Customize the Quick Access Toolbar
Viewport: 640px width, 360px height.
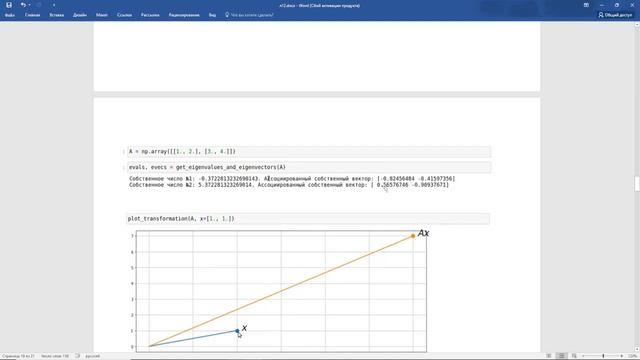pos(53,5)
